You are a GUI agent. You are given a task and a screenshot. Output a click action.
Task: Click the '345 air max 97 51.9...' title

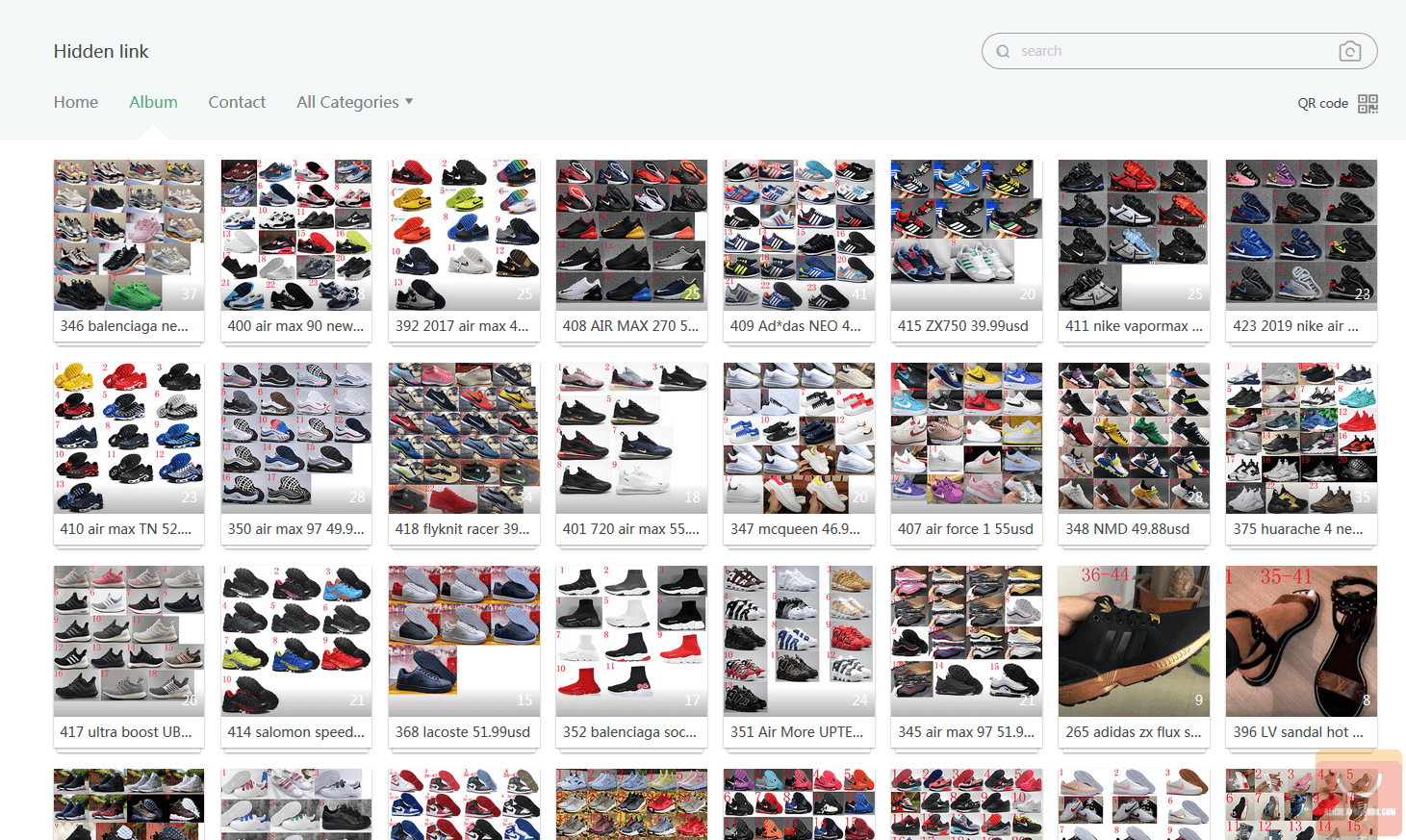(965, 732)
